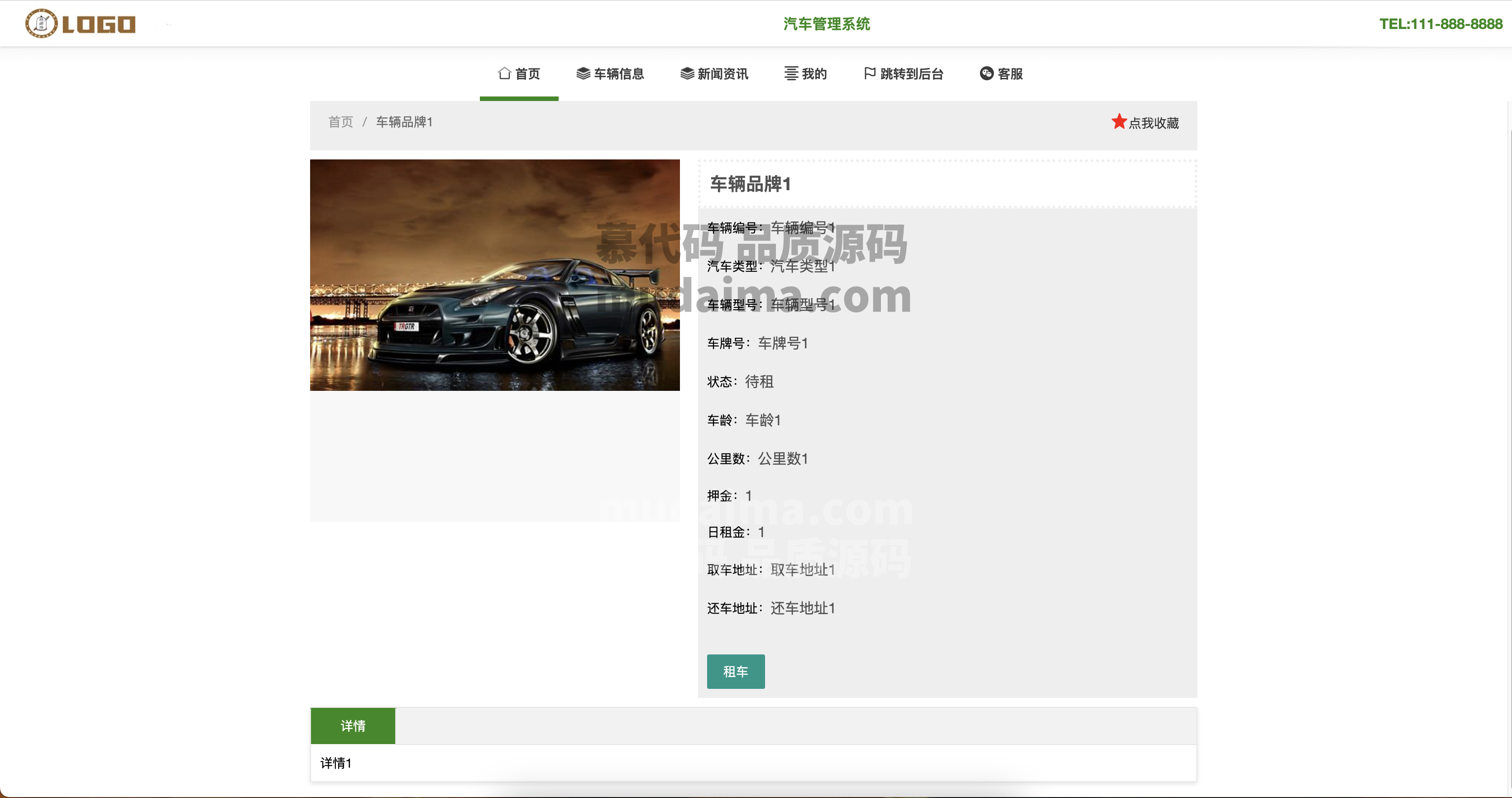Viewport: 1512px width, 798px height.
Task: Open the 客服 menu item
Action: pos(1001,74)
